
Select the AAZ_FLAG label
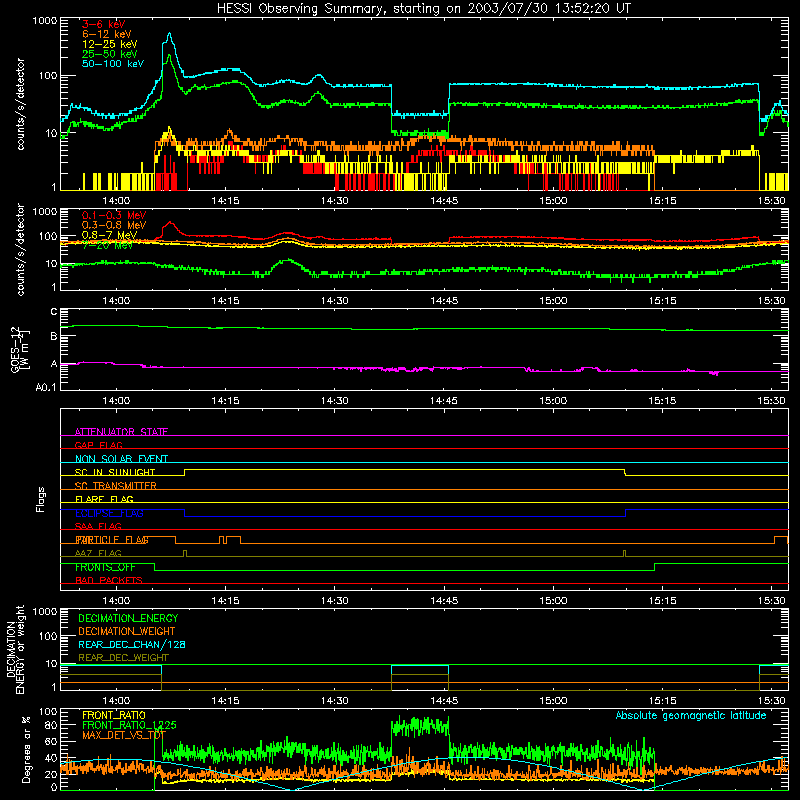pyautogui.click(x=98, y=553)
